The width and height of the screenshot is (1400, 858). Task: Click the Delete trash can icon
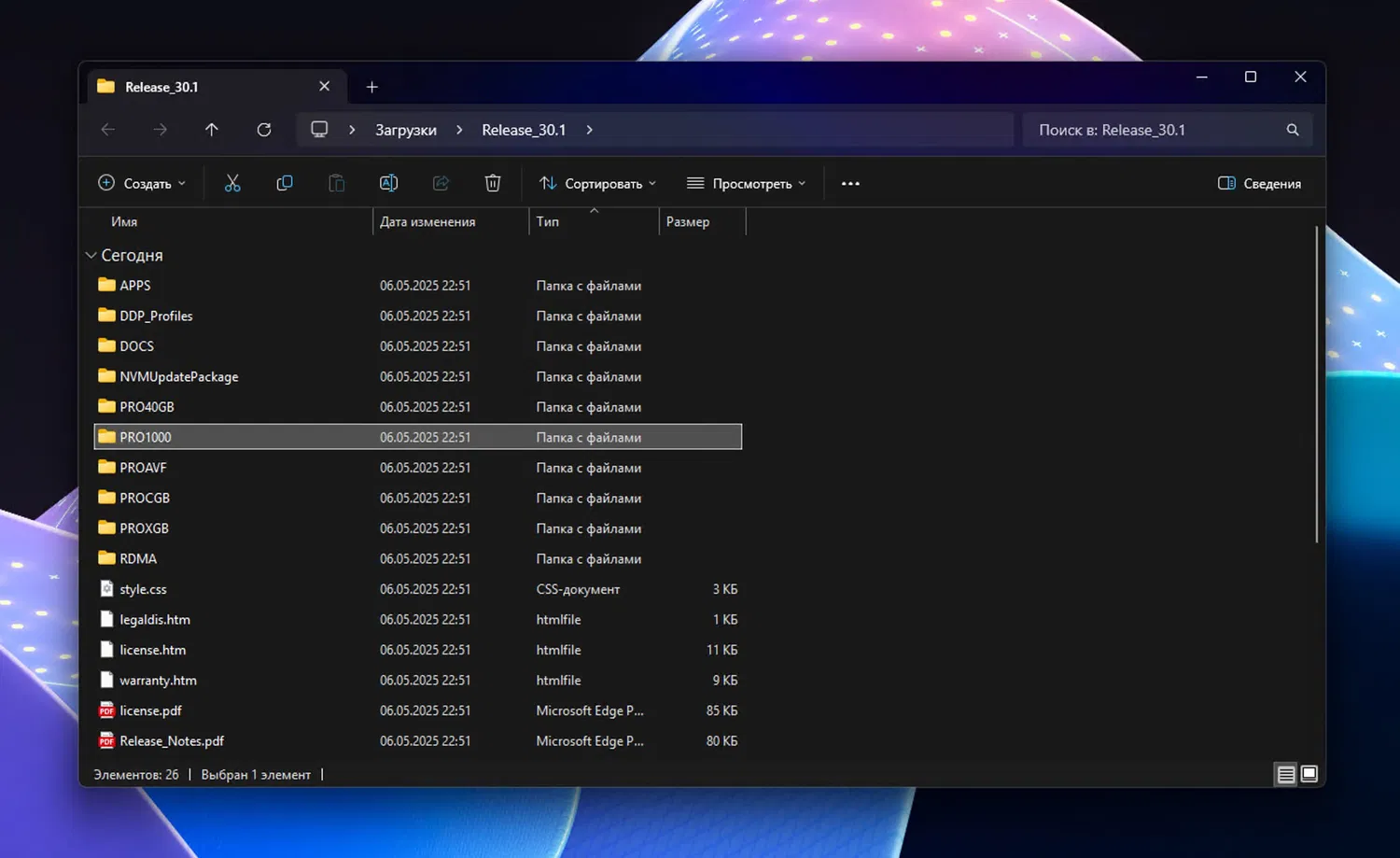[493, 183]
